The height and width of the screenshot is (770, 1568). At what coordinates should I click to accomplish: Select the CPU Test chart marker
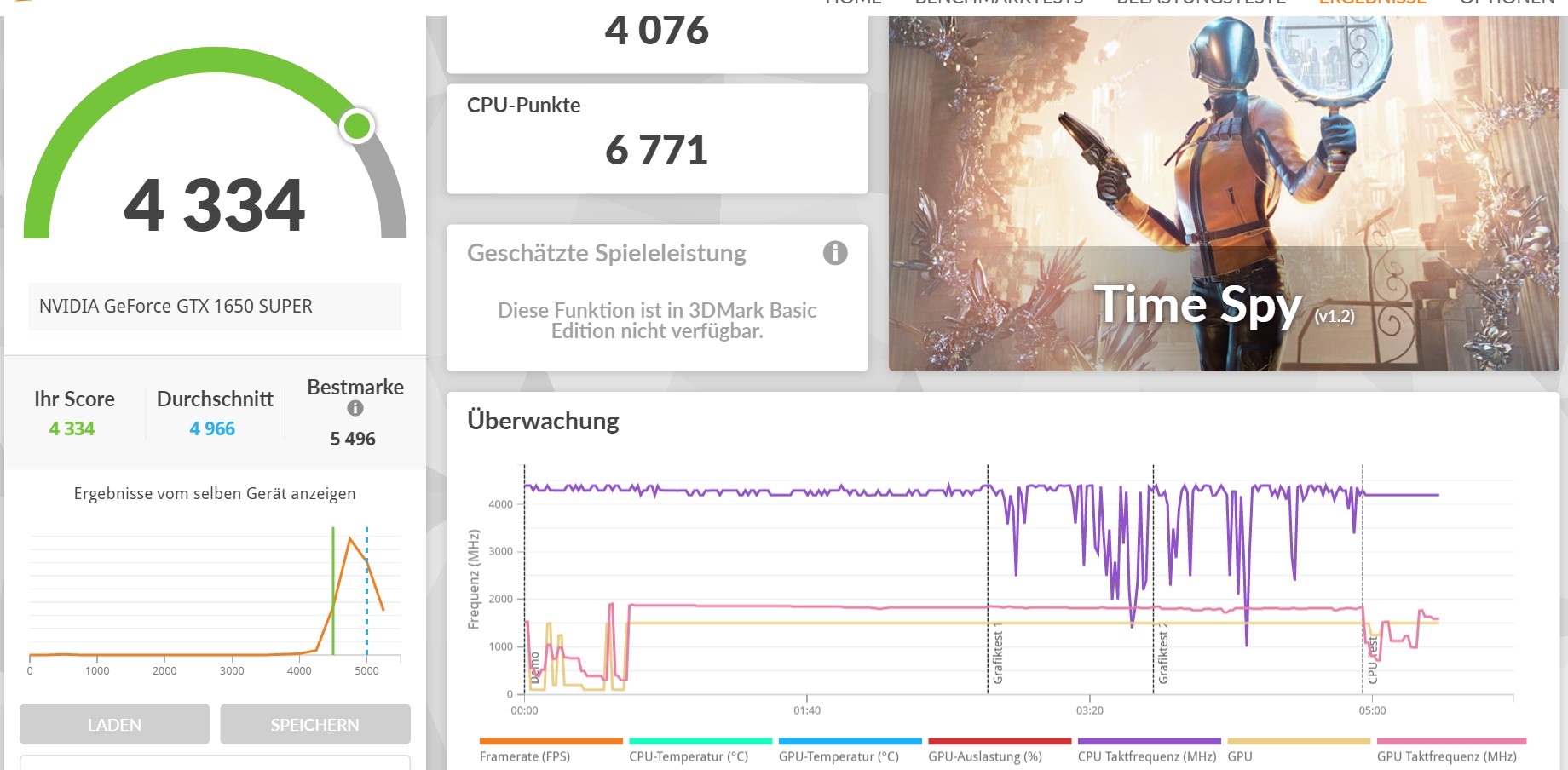(x=1373, y=660)
